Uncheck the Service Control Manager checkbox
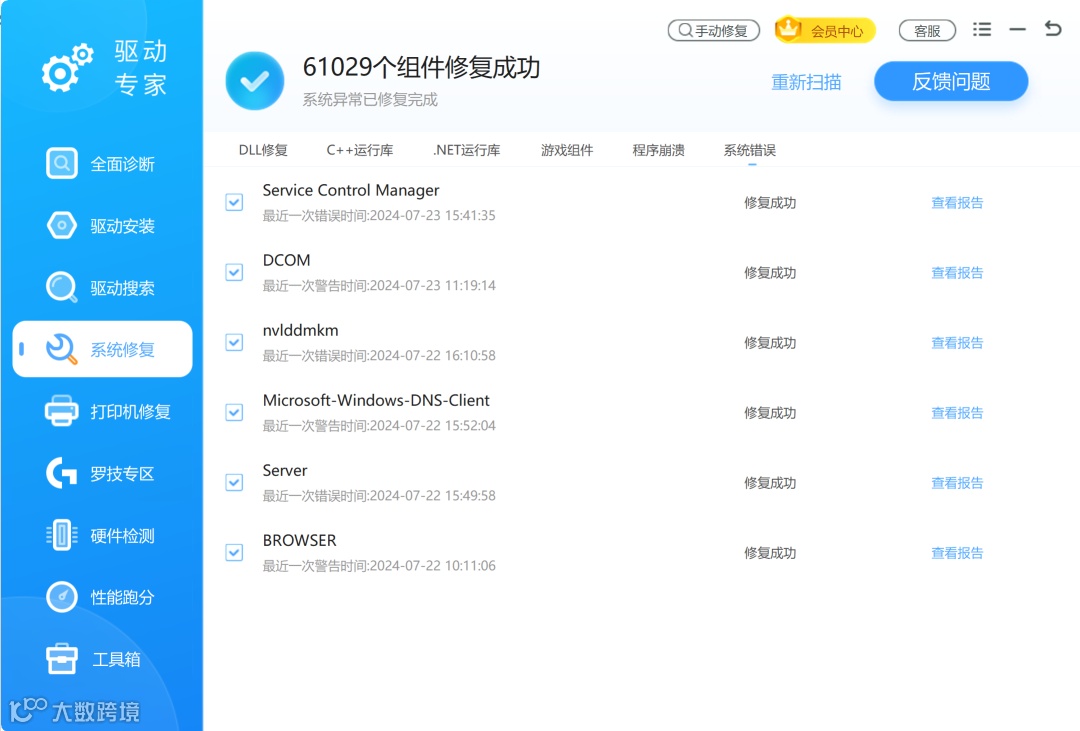 click(x=234, y=203)
